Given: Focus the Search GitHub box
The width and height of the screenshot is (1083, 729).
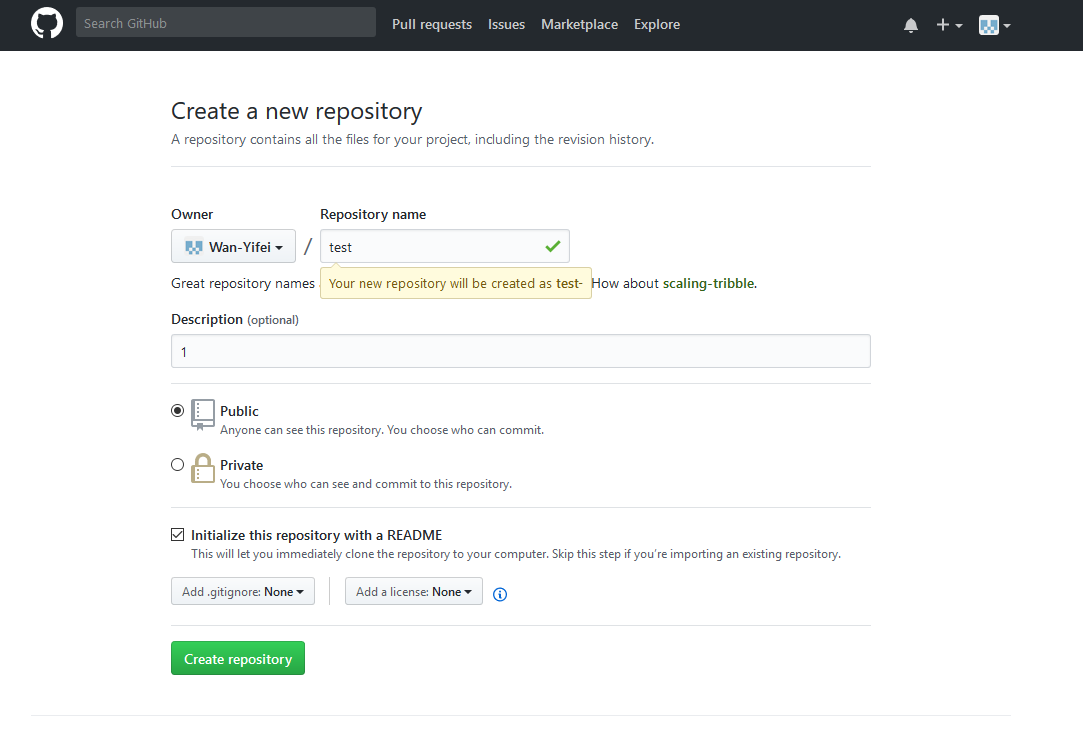Looking at the screenshot, I should click(x=225, y=23).
